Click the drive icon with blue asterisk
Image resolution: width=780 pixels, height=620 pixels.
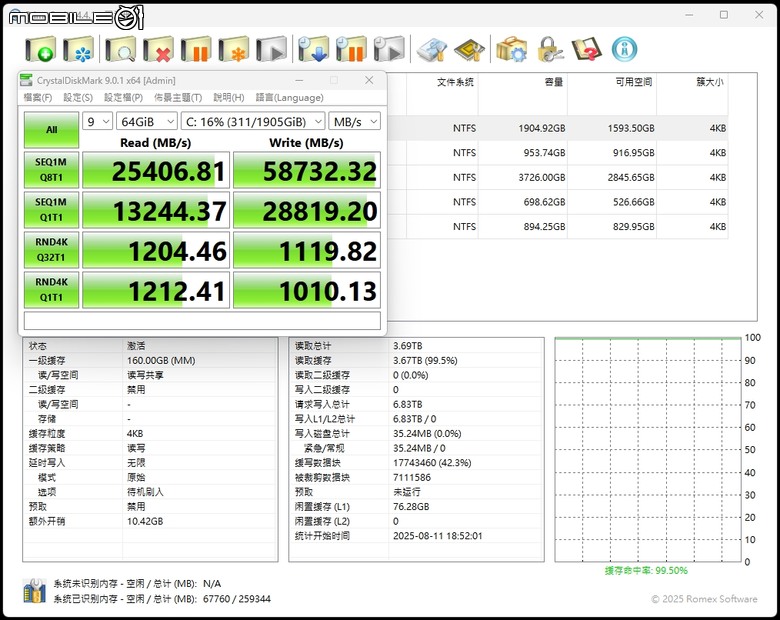pyautogui.click(x=79, y=49)
